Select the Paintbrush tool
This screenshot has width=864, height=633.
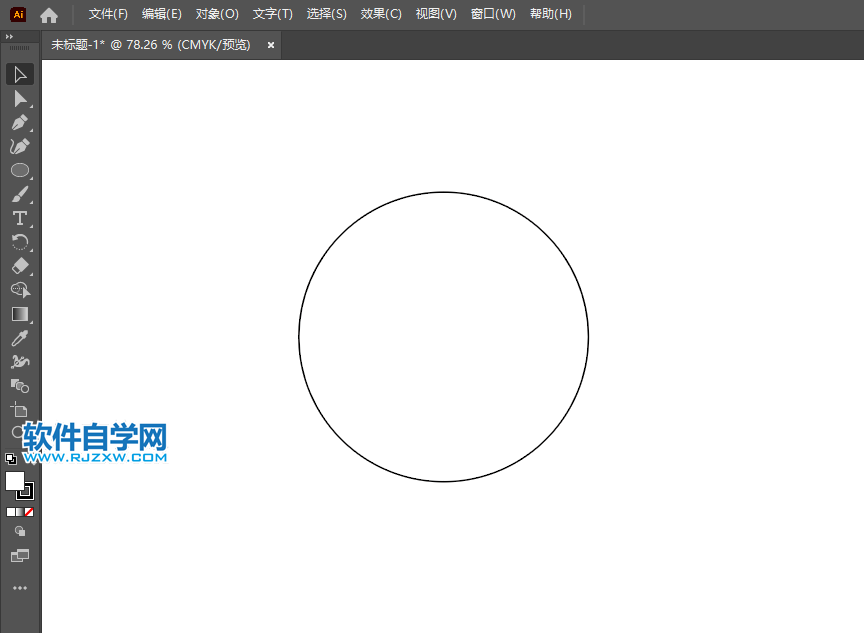click(x=20, y=194)
